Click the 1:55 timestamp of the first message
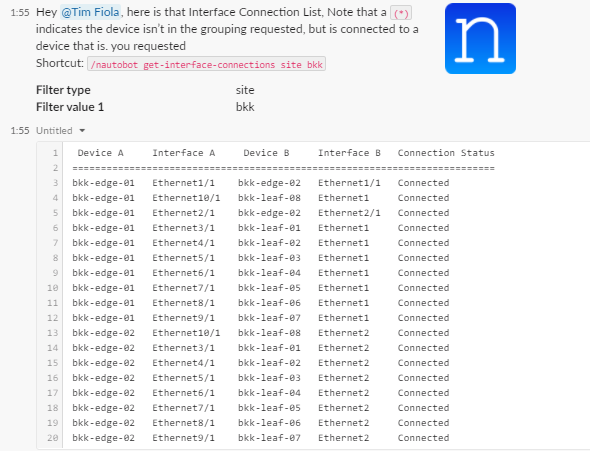The width and height of the screenshot is (590, 451). tap(20, 12)
